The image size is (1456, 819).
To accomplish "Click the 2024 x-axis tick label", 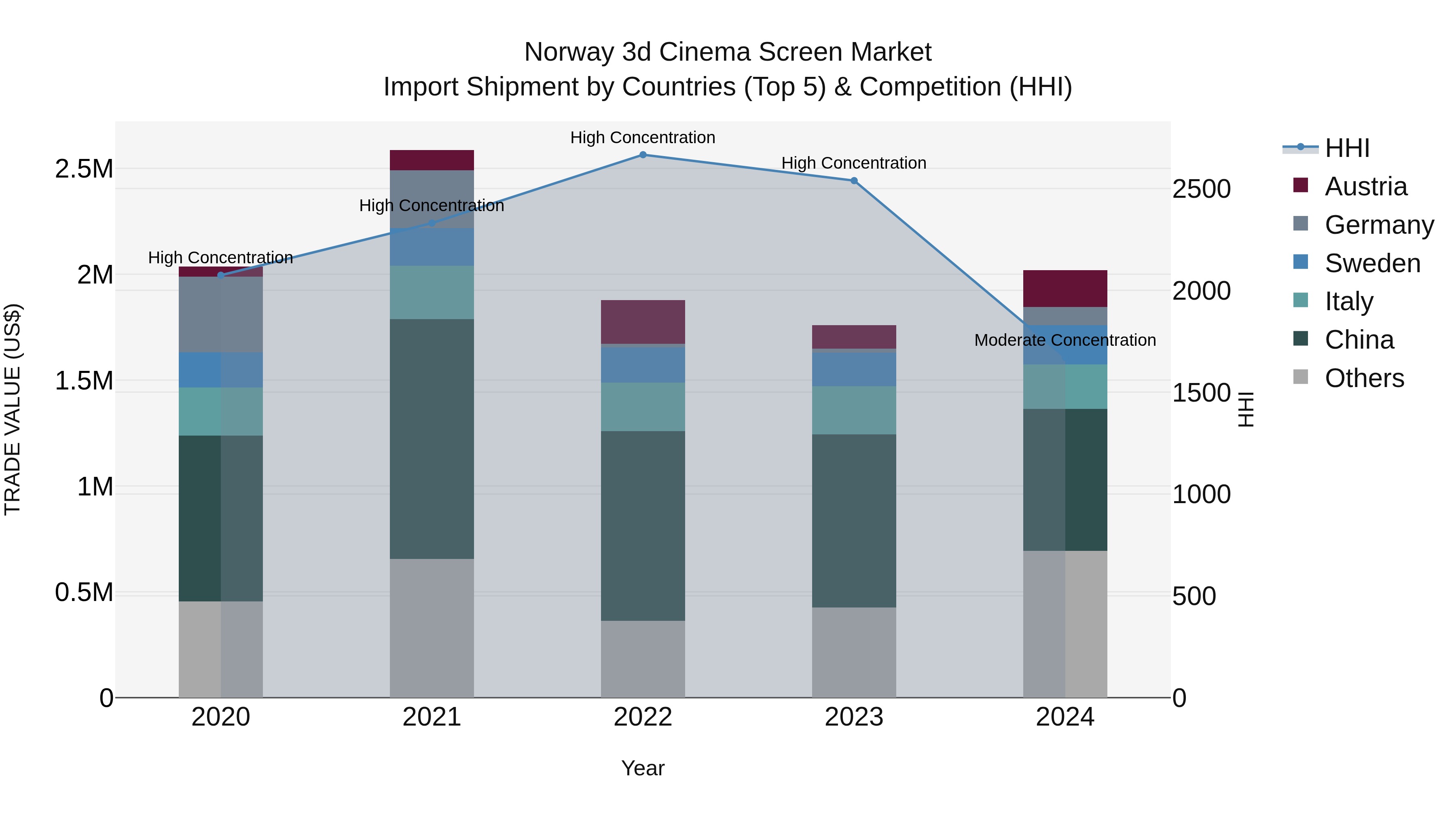I will (1065, 717).
